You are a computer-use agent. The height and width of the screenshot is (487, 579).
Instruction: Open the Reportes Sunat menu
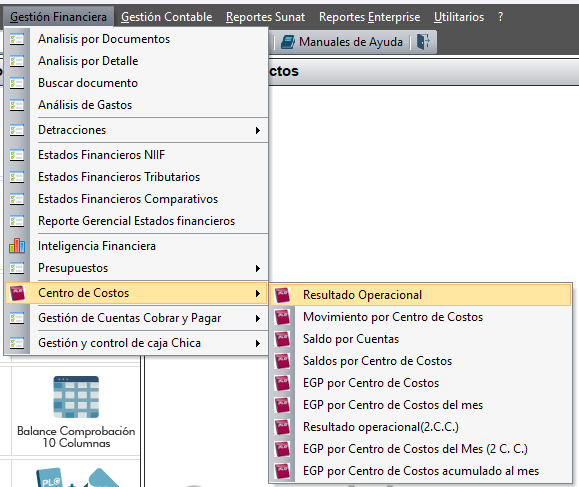pos(265,17)
